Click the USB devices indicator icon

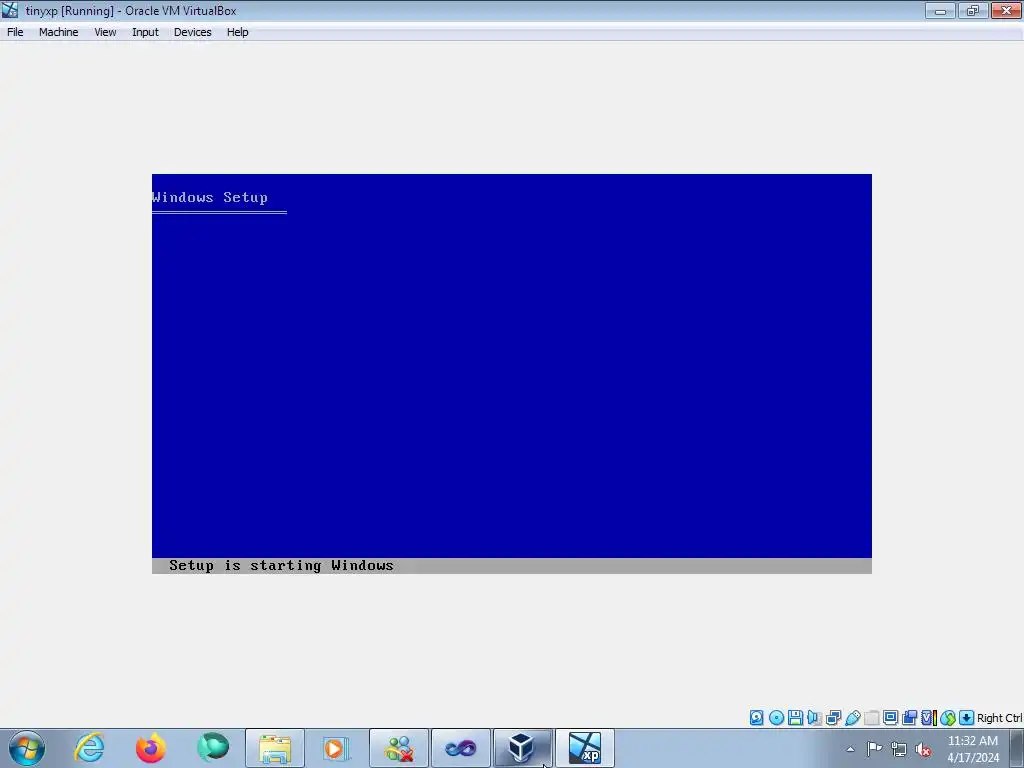click(x=853, y=718)
